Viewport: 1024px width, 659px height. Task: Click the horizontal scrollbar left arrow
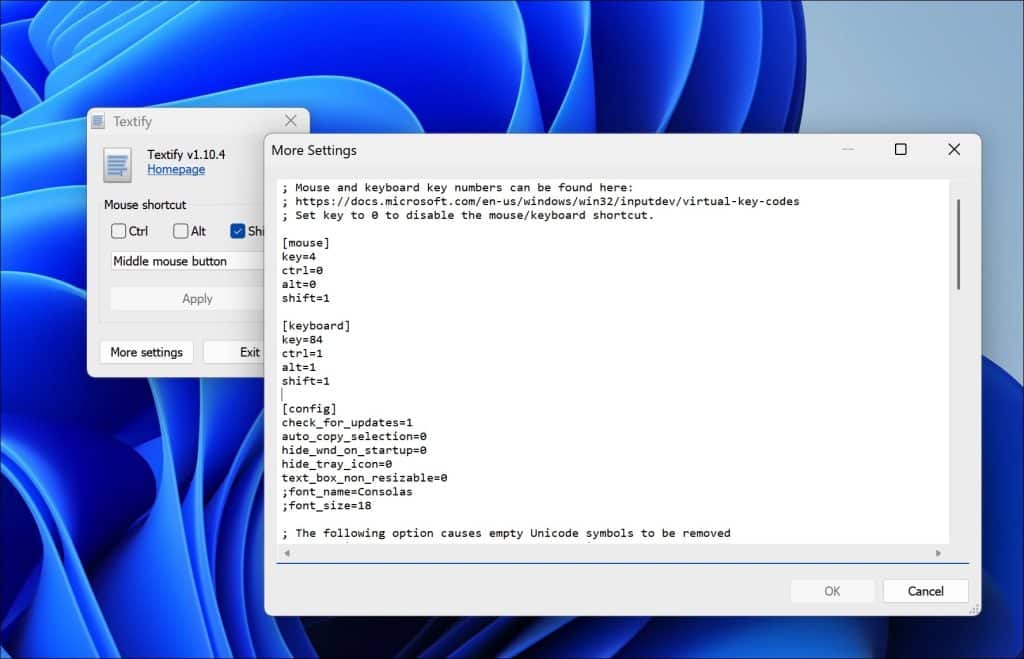(287, 553)
